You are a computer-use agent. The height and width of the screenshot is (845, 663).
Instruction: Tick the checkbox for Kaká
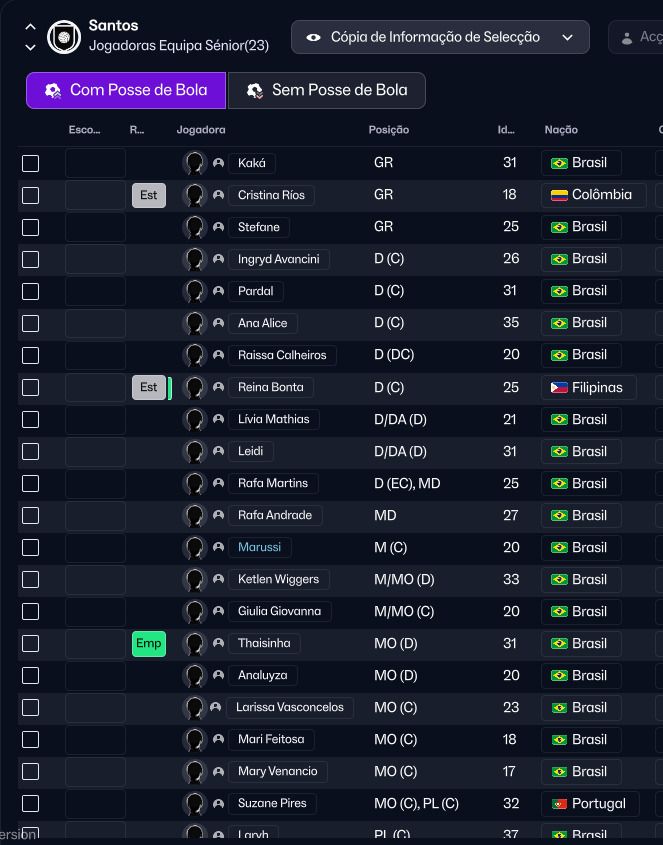31,163
